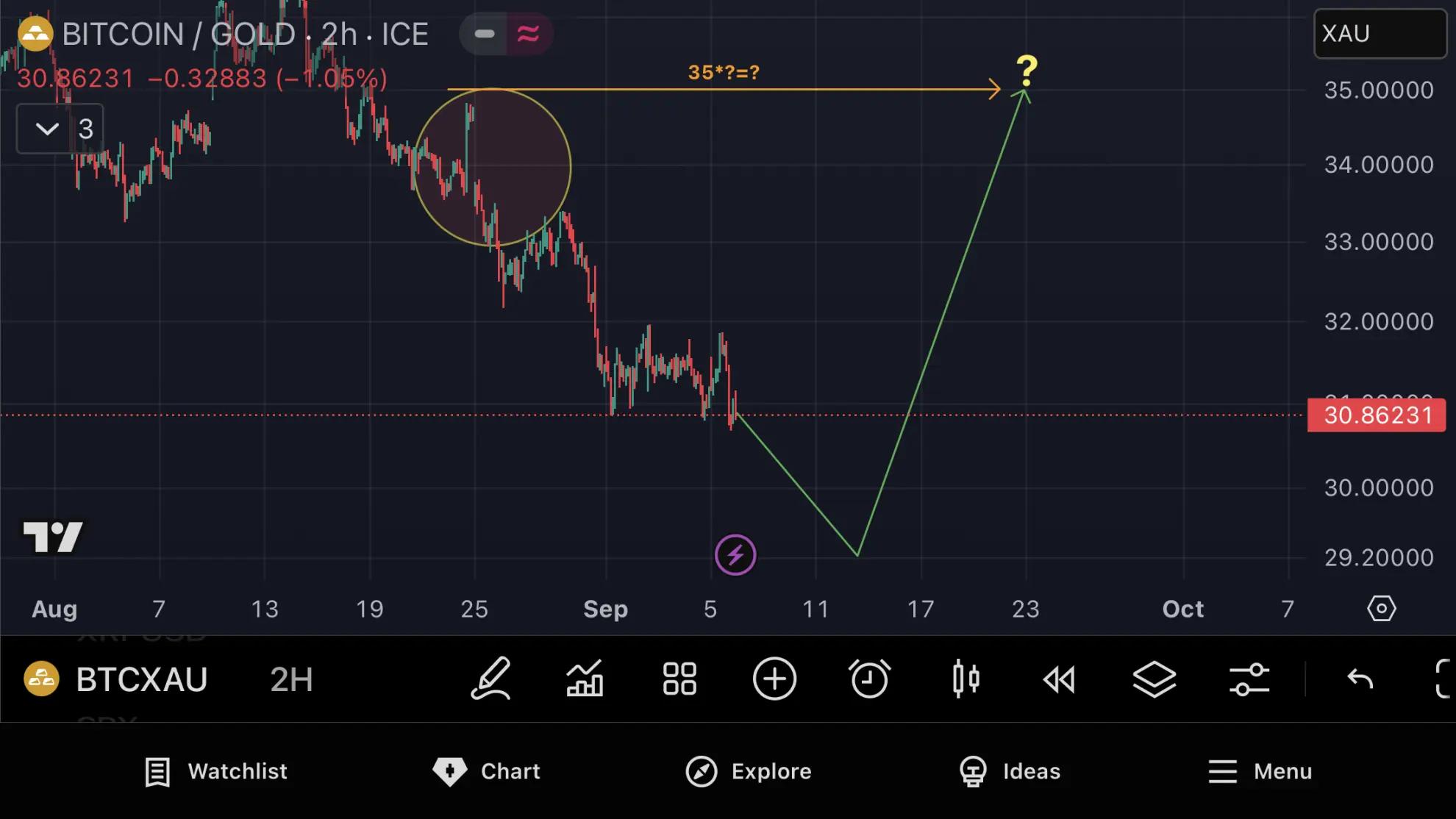
Task: Click the purple lightning event marker
Action: (x=735, y=555)
